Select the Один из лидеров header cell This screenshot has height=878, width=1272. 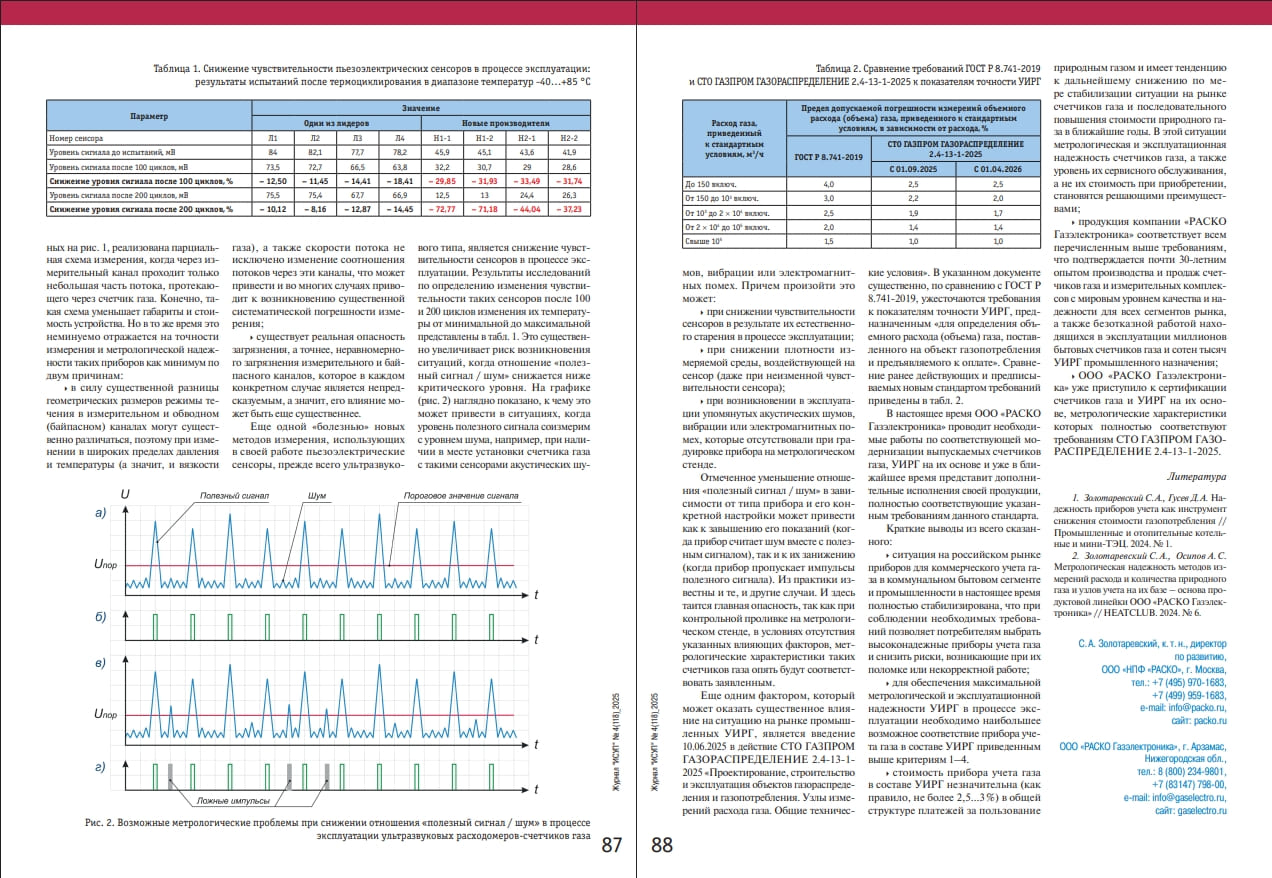tap(334, 121)
